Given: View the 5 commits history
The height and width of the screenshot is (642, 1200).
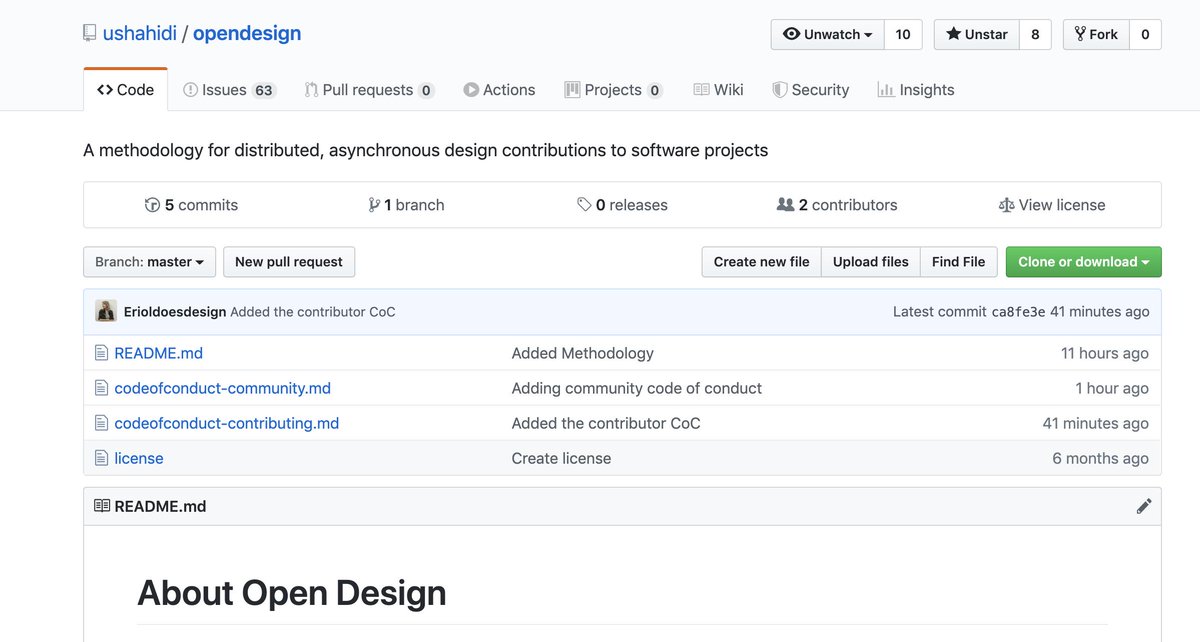Looking at the screenshot, I should pyautogui.click(x=191, y=205).
